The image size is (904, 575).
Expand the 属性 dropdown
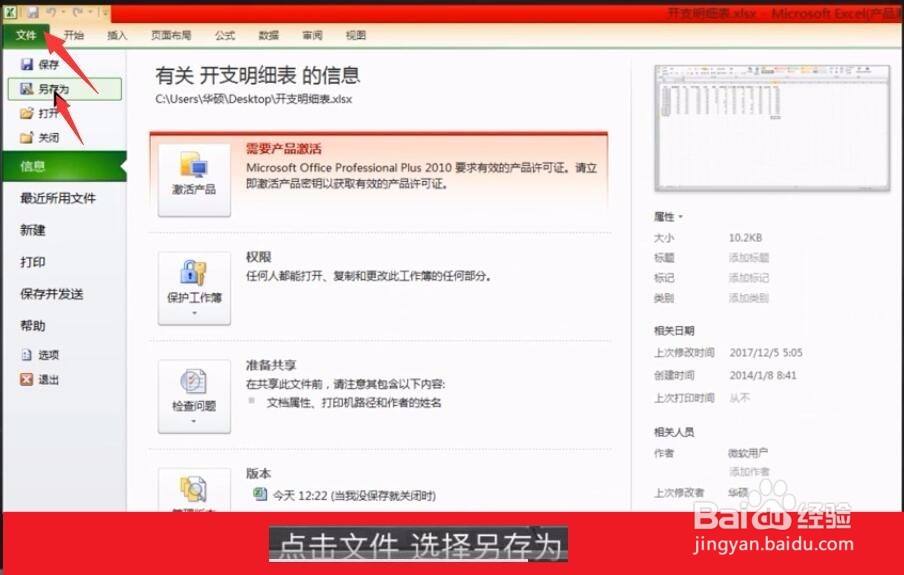(x=668, y=217)
